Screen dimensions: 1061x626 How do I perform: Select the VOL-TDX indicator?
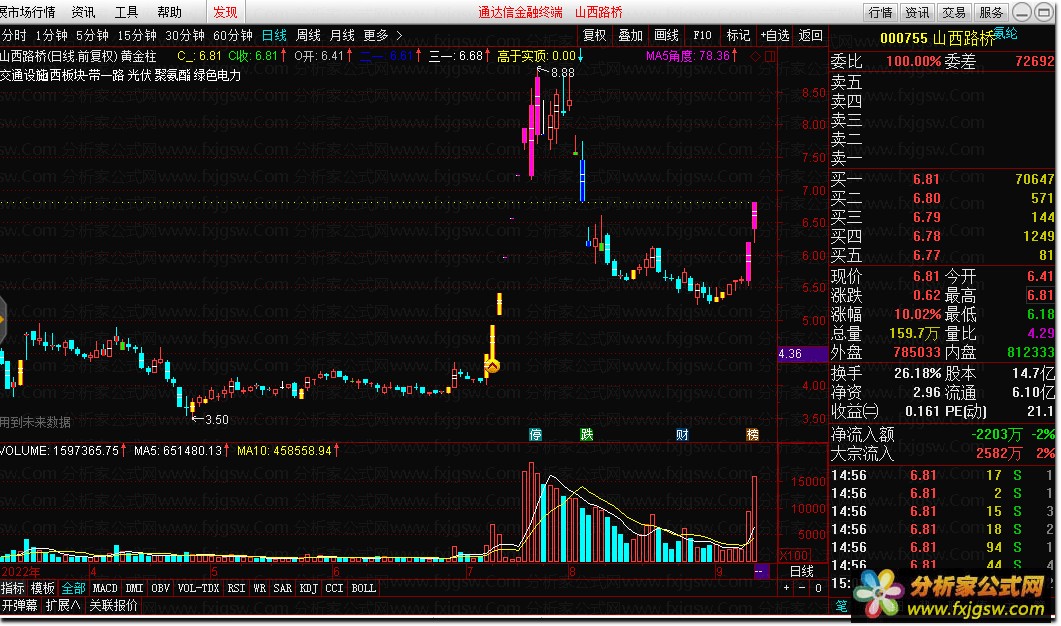coord(198,588)
